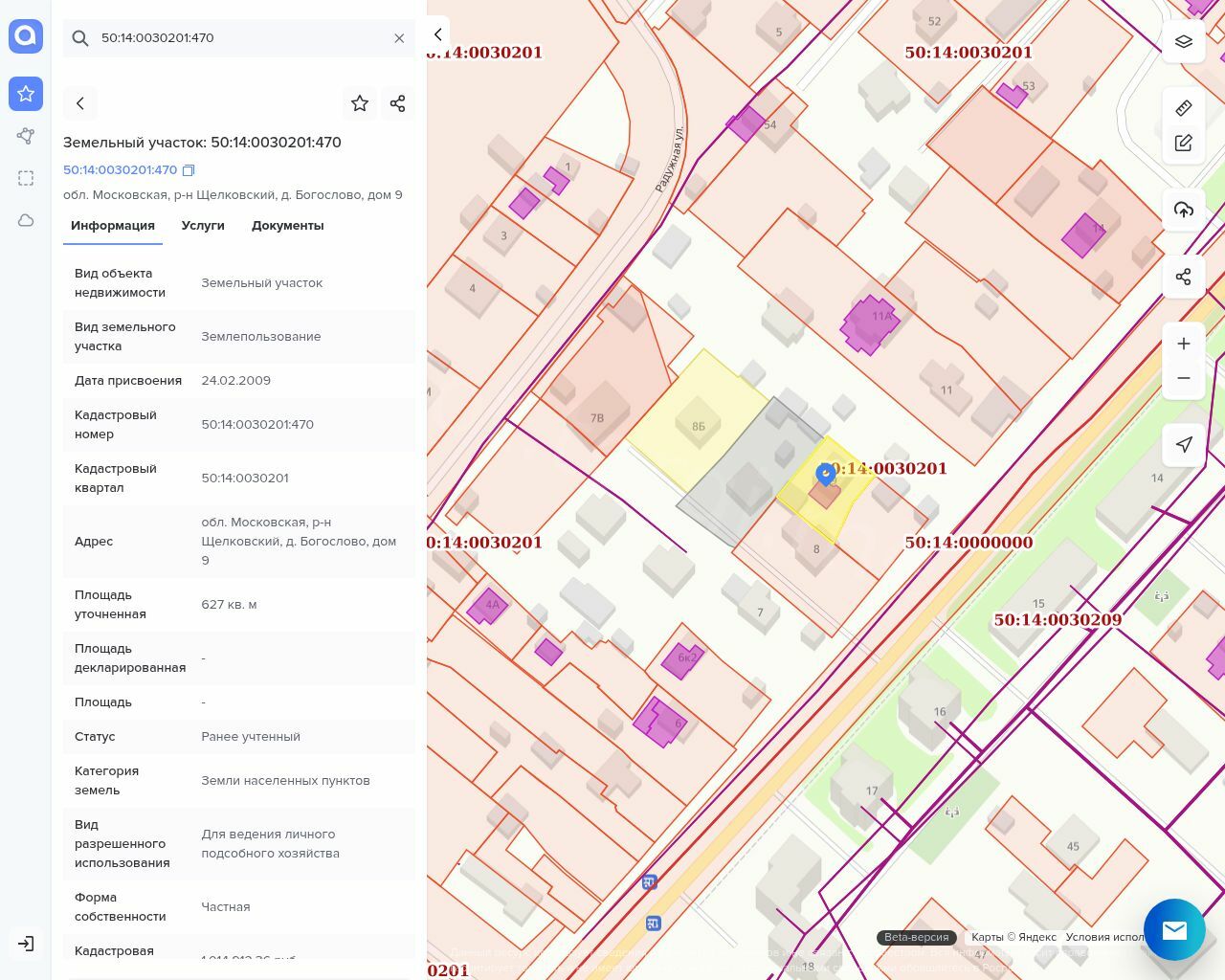This screenshot has width=1225, height=980.
Task: Go back with the left arrow
Action: pos(80,103)
